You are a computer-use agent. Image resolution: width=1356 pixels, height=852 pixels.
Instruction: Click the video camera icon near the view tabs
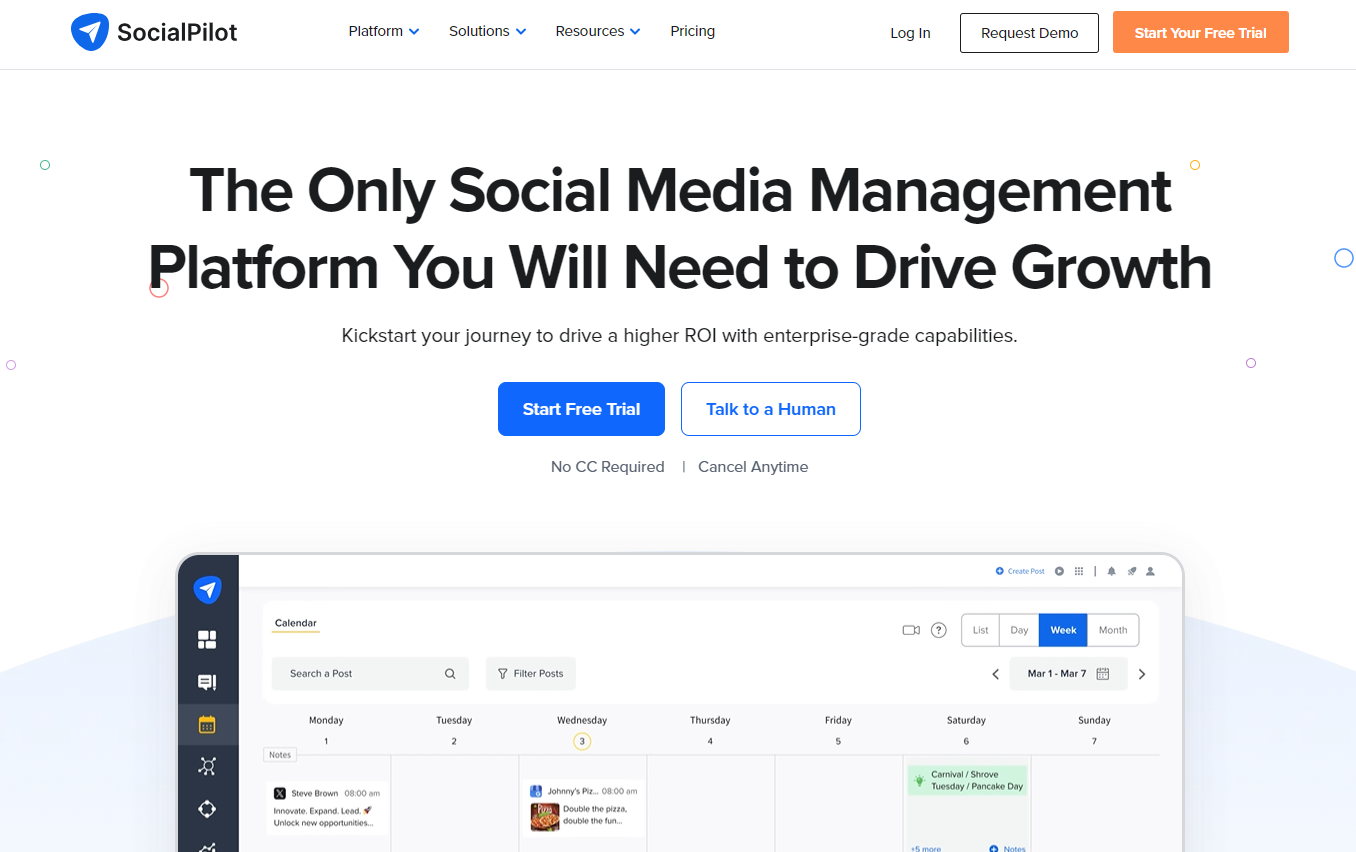(x=911, y=630)
